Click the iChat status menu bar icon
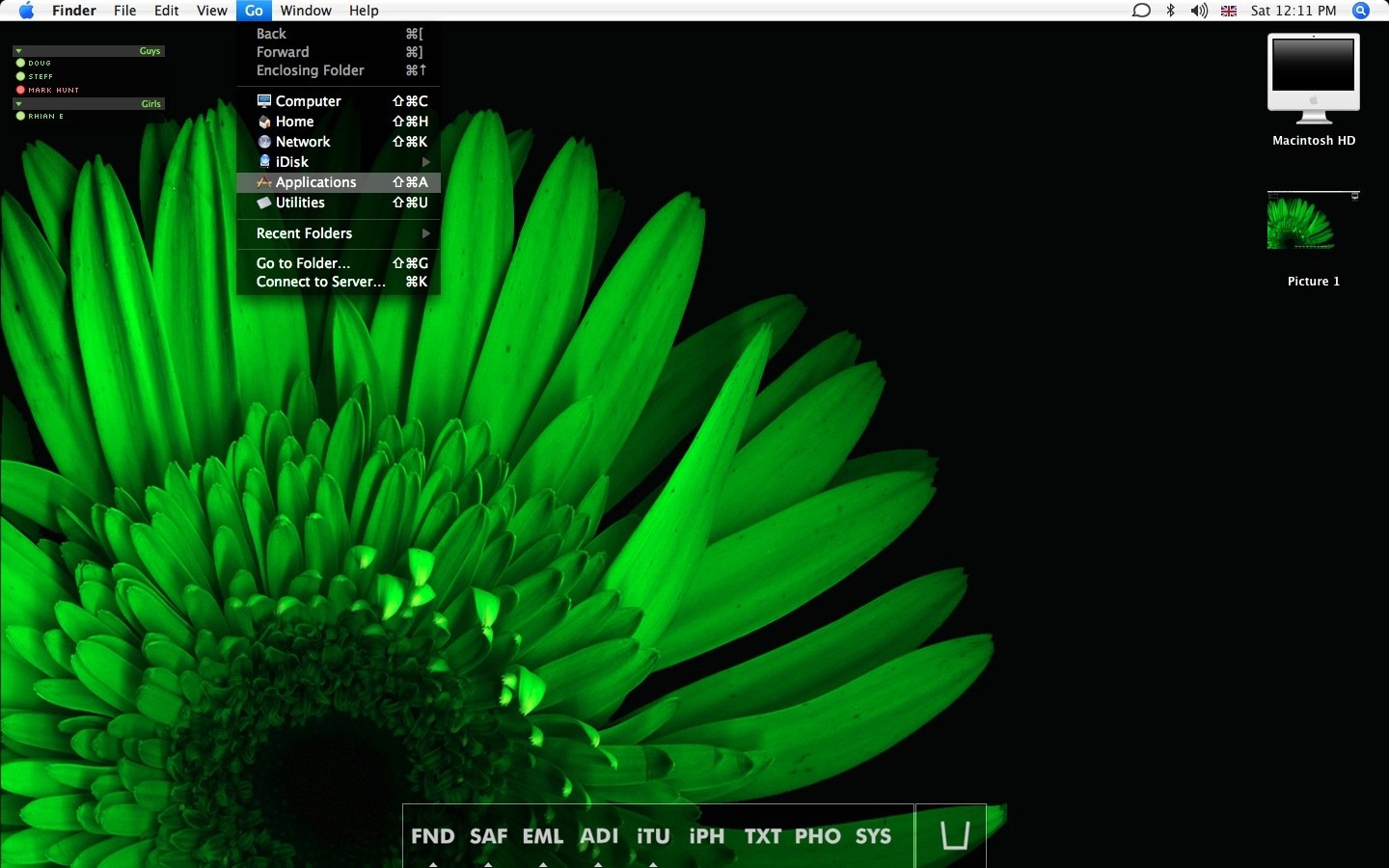The height and width of the screenshot is (868, 1389). tap(1141, 11)
